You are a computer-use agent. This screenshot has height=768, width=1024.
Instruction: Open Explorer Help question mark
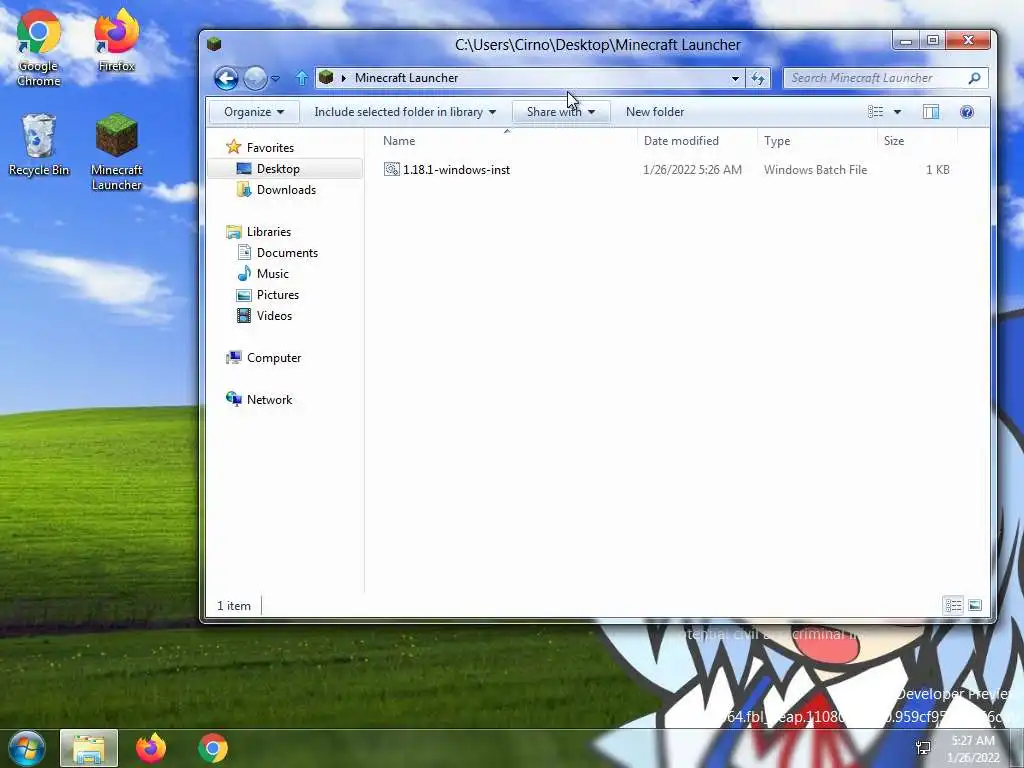(967, 112)
